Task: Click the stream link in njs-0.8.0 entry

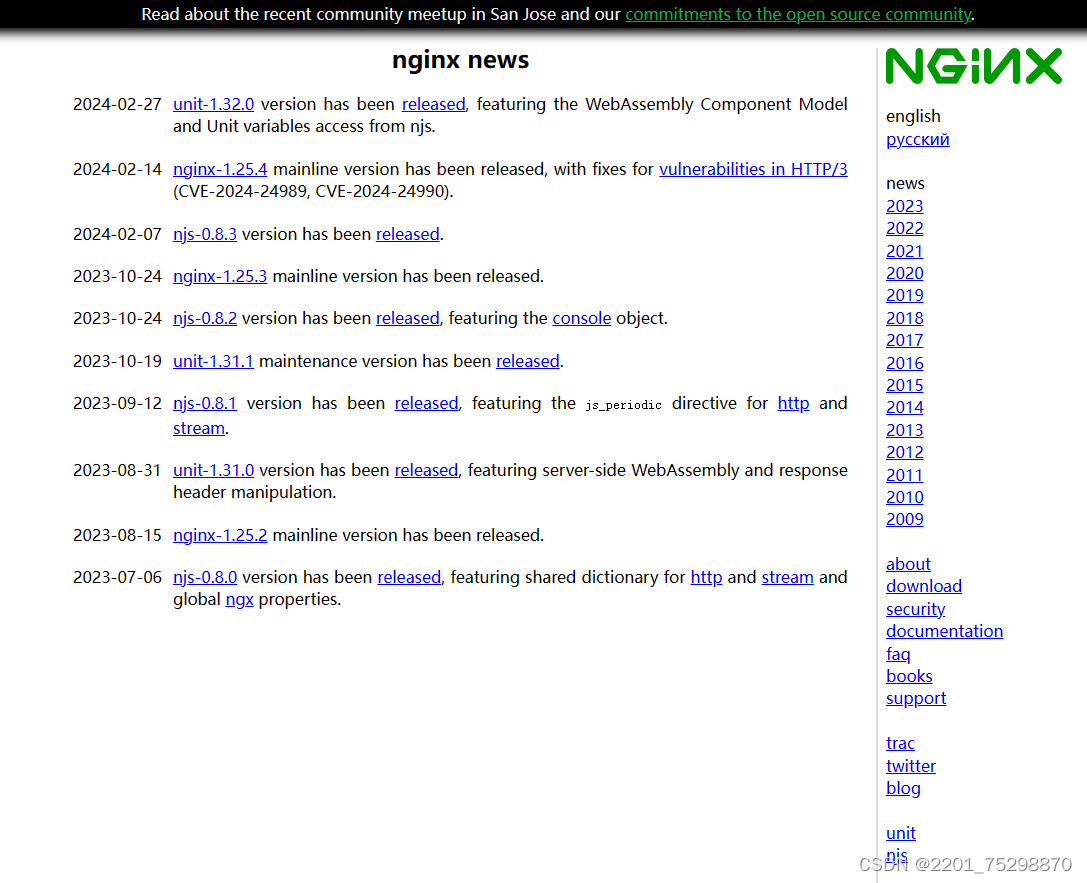Action: click(788, 577)
